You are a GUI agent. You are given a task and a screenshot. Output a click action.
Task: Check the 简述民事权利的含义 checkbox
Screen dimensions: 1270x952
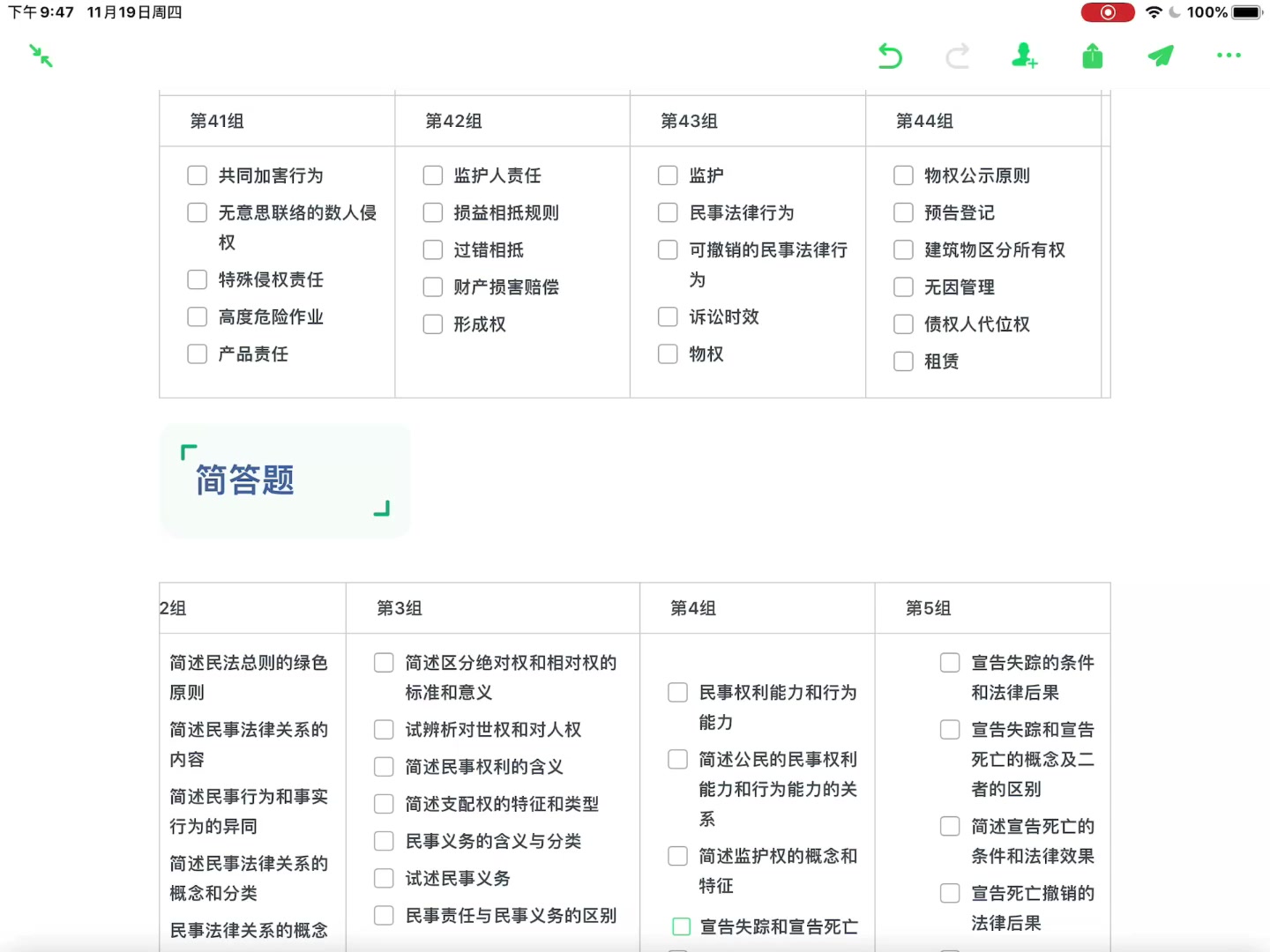click(x=385, y=766)
